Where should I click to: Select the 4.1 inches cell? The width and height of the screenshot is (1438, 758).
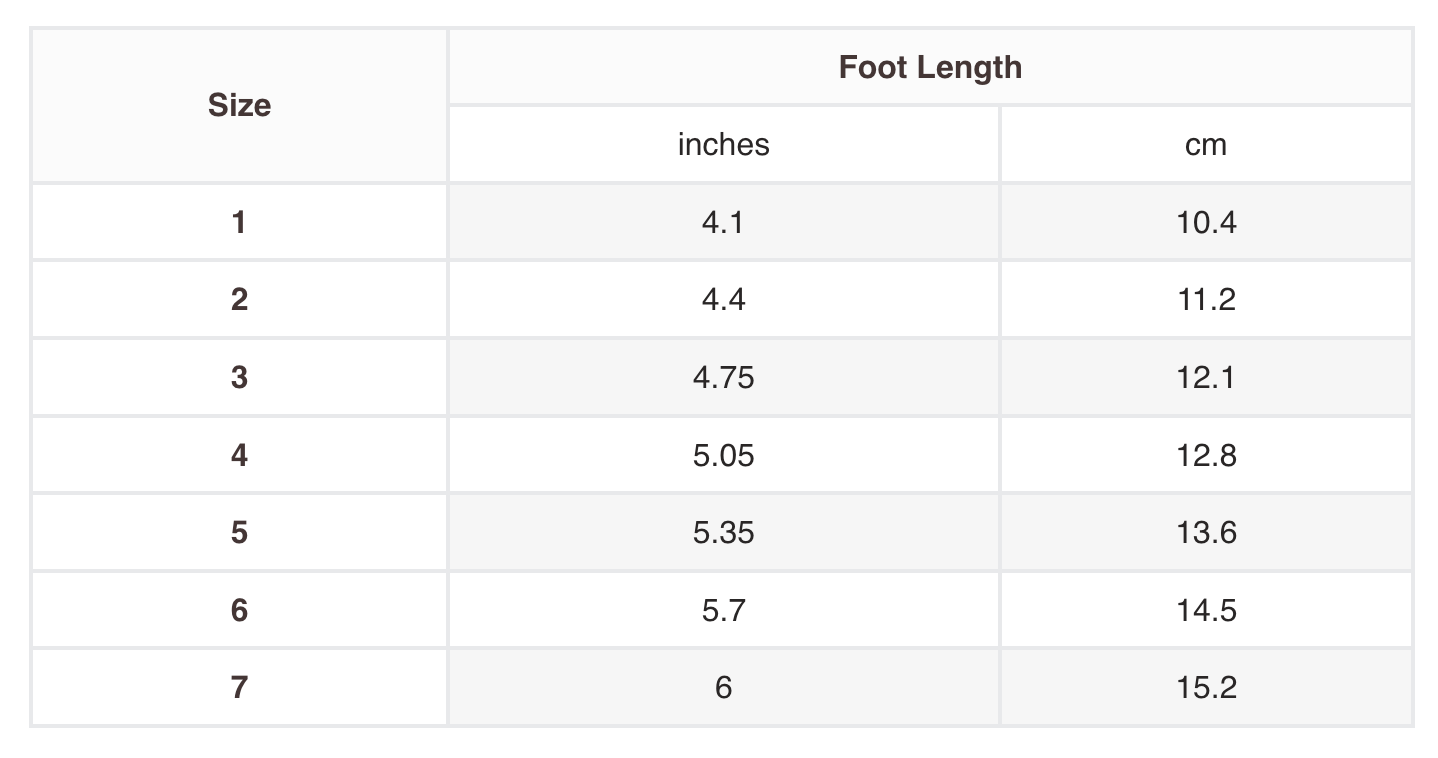tap(723, 222)
